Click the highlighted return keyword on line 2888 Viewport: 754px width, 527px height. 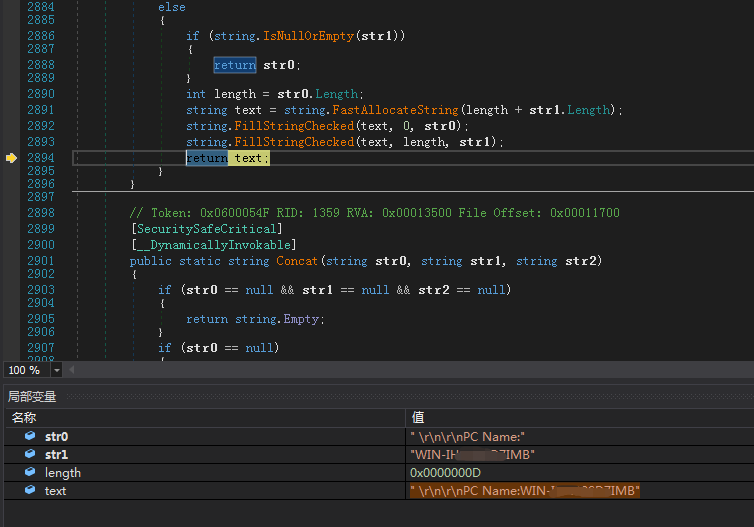pos(235,65)
